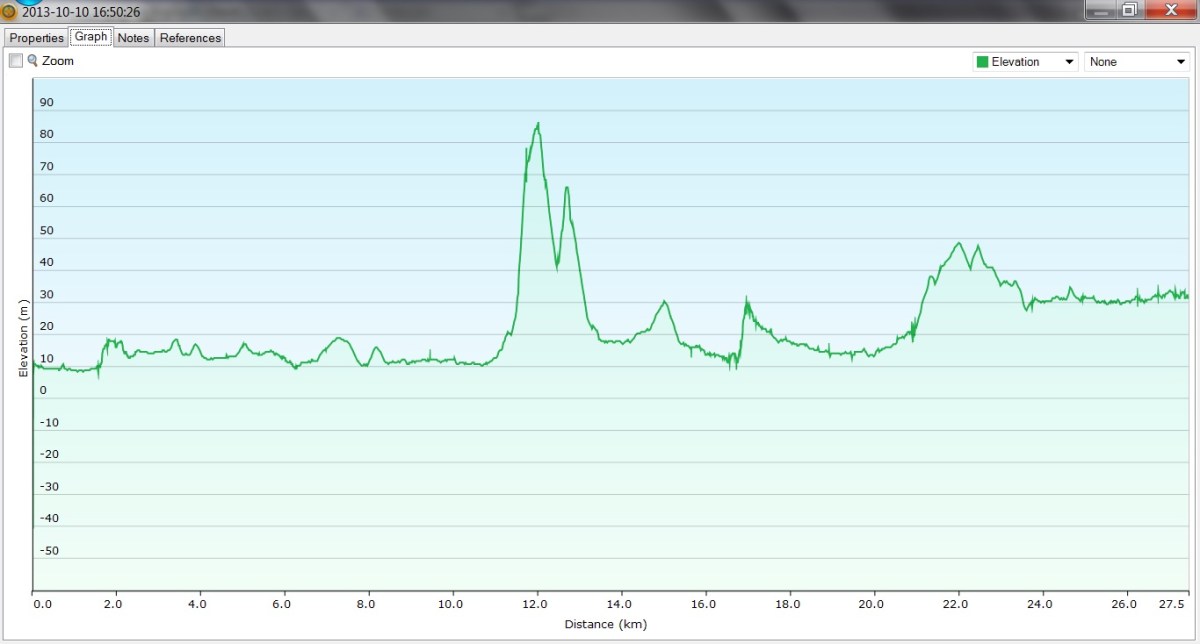Select the Graph tab

tap(91, 37)
